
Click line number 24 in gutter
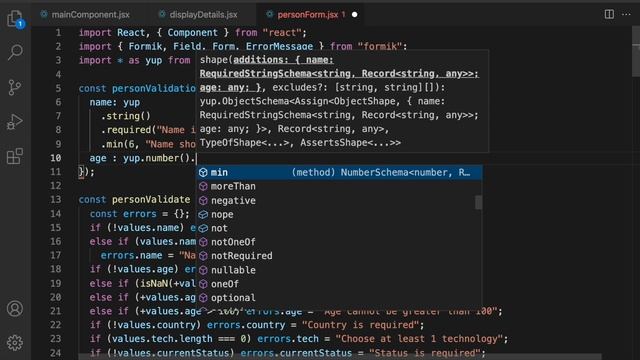coord(56,353)
